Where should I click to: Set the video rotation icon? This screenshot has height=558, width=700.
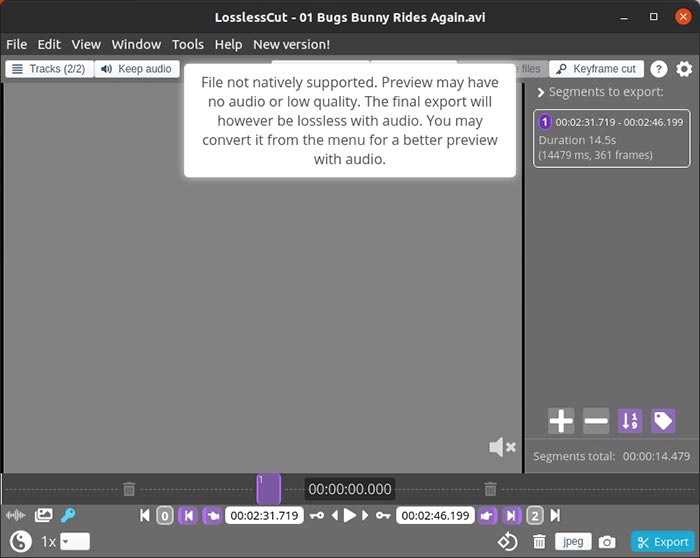point(508,542)
